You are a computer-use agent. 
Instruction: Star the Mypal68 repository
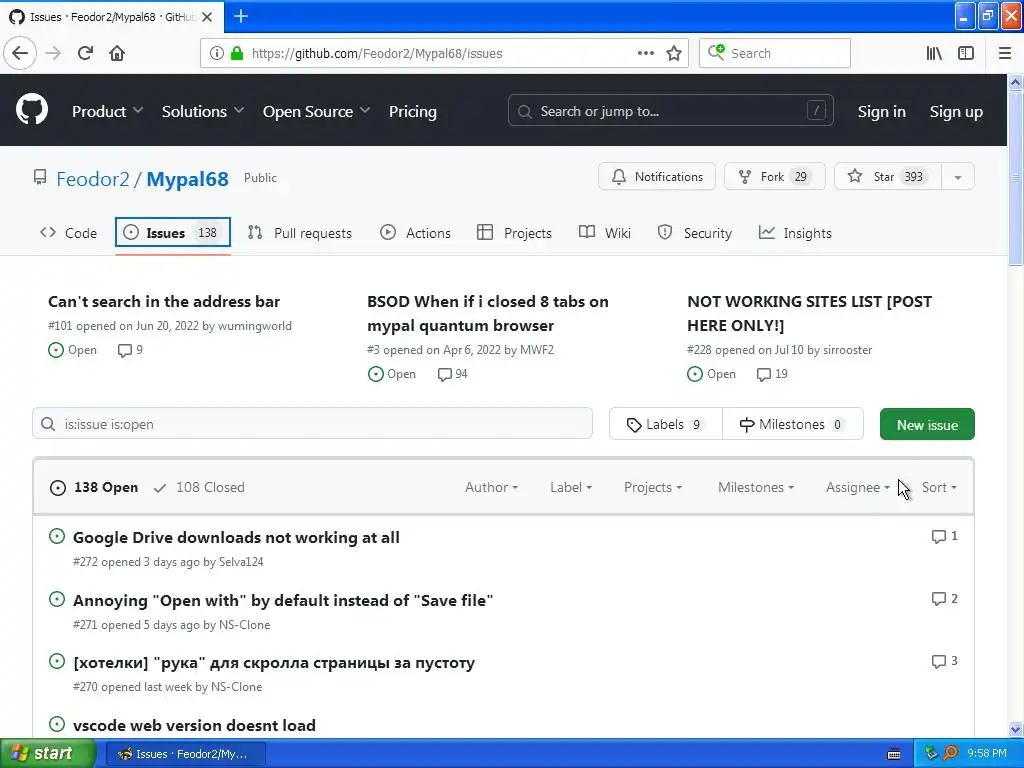coord(888,177)
